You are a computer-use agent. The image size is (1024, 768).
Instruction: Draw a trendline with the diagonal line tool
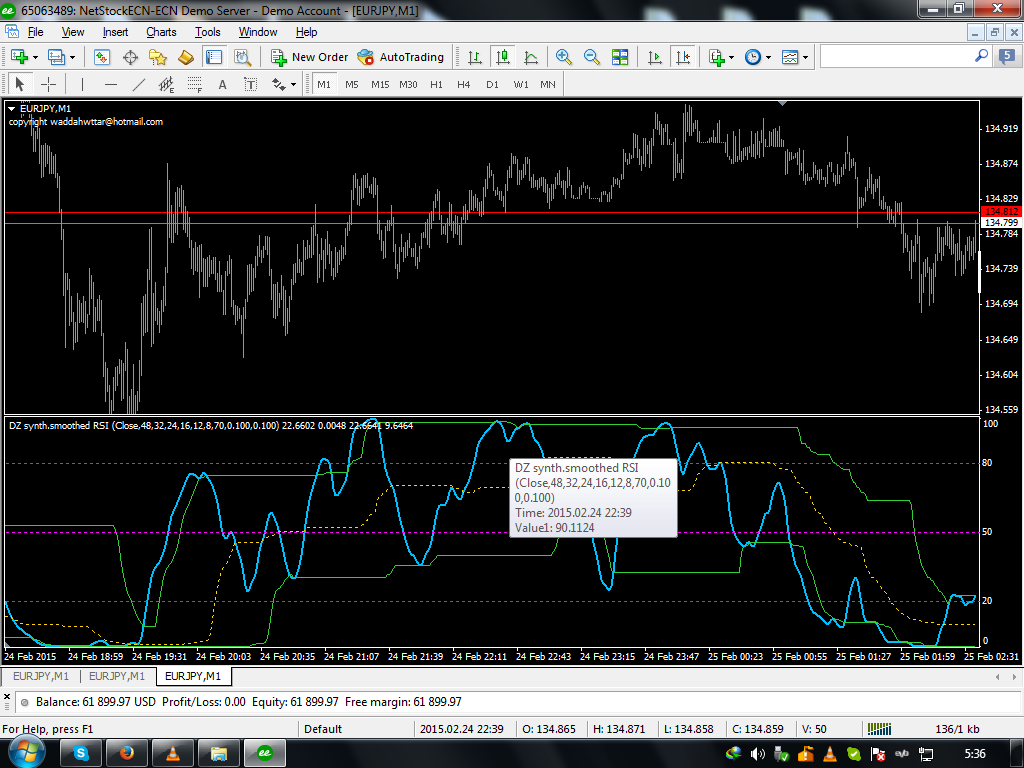139,85
